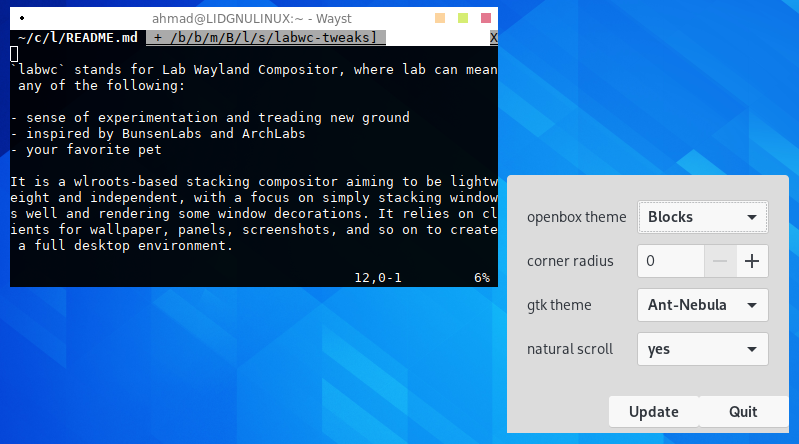Image resolution: width=799 pixels, height=444 pixels.
Task: Switch to the ~/c/l/README.md vim tab
Action: tap(77, 38)
